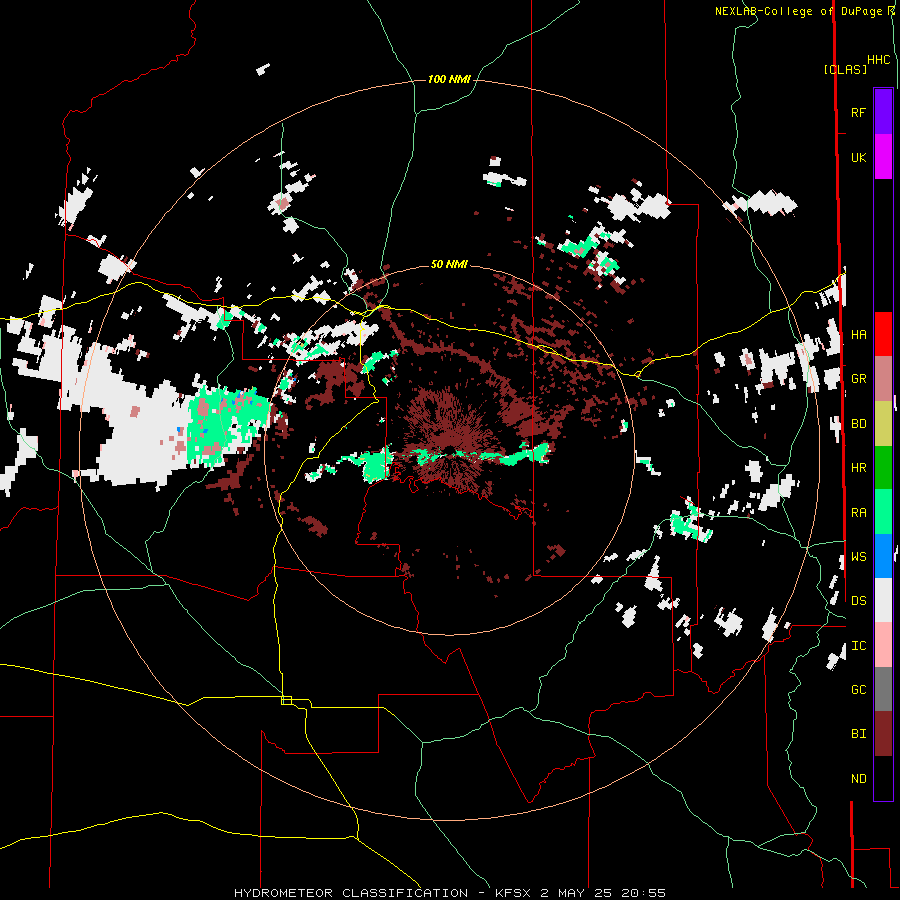Click the BD legend label
The width and height of the screenshot is (900, 900).
[858, 424]
